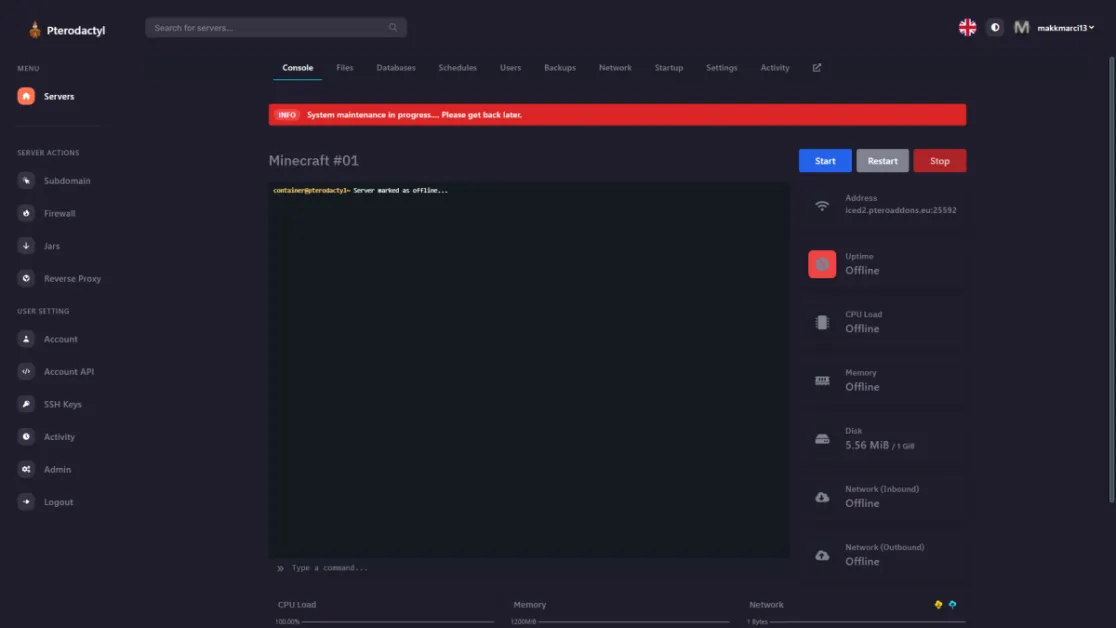This screenshot has width=1116, height=628.
Task: Start the Minecraft server
Action: click(825, 161)
